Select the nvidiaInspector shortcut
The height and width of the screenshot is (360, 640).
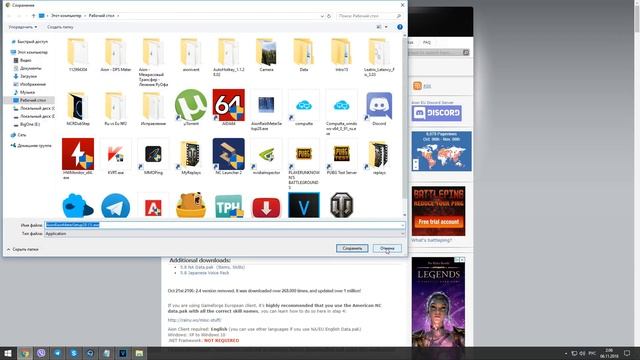coord(266,155)
